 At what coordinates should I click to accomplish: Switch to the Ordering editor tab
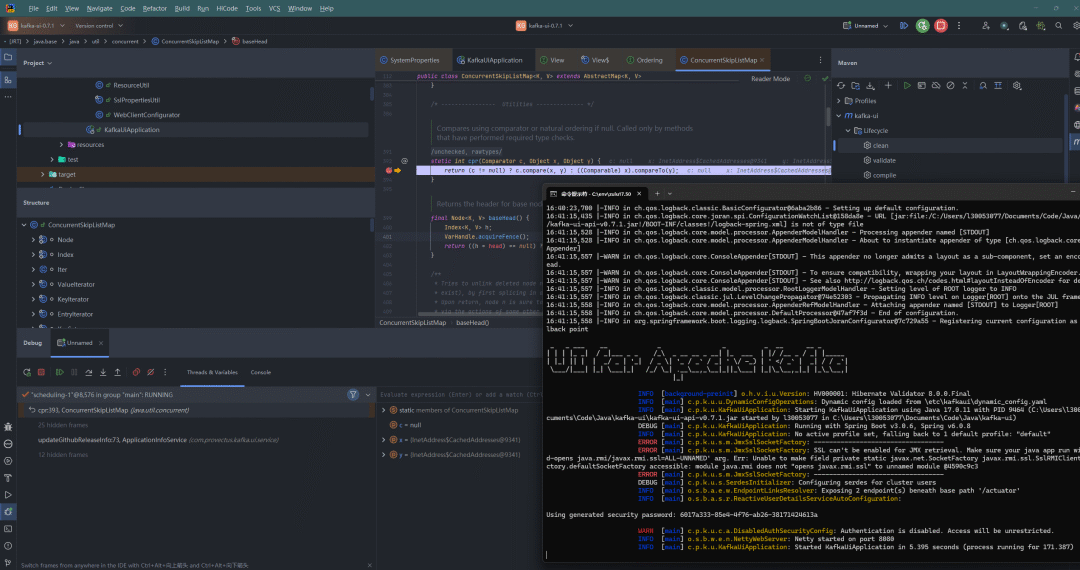[x=644, y=60]
